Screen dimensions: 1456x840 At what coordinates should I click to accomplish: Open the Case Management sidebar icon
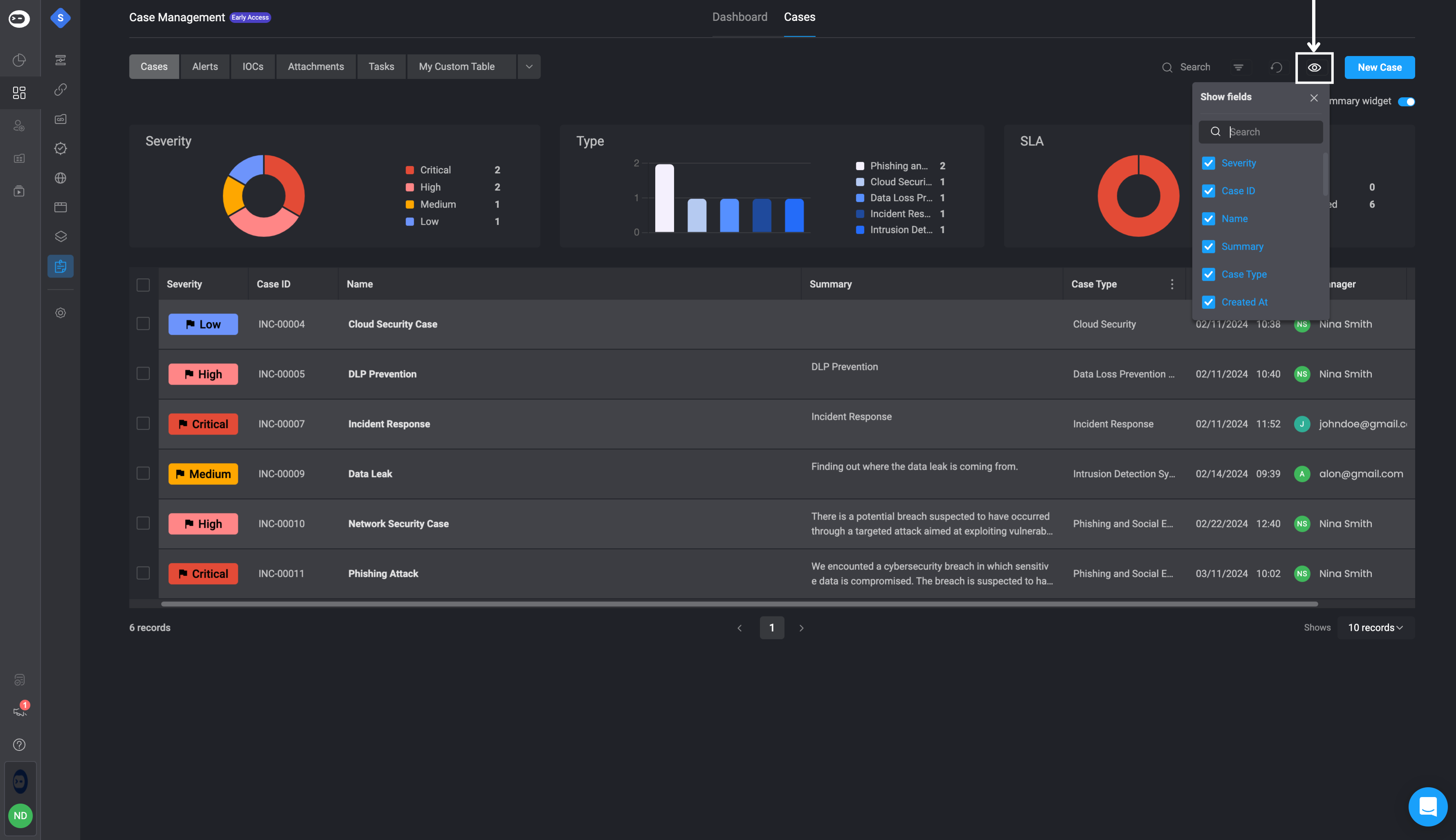[x=60, y=266]
